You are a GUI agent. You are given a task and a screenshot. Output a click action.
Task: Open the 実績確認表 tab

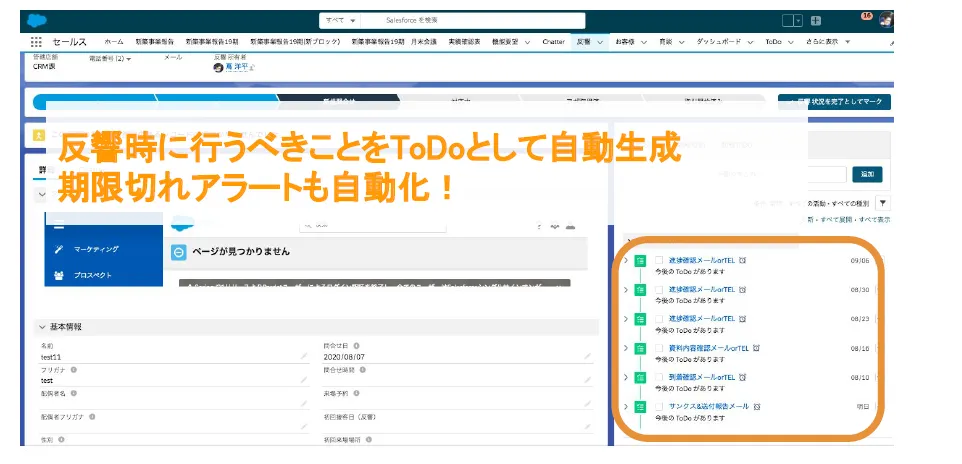(464, 42)
